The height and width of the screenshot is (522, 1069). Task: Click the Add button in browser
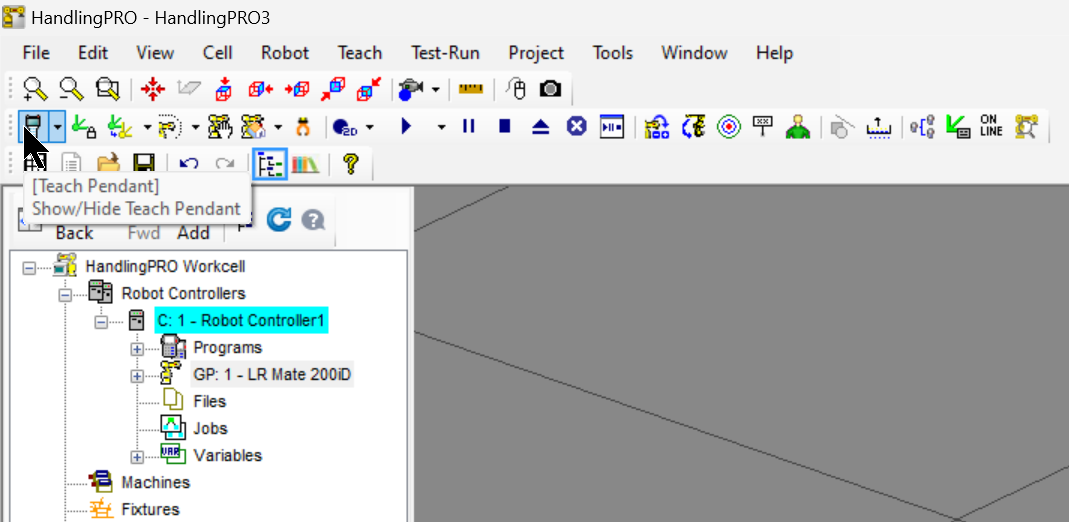tap(194, 232)
